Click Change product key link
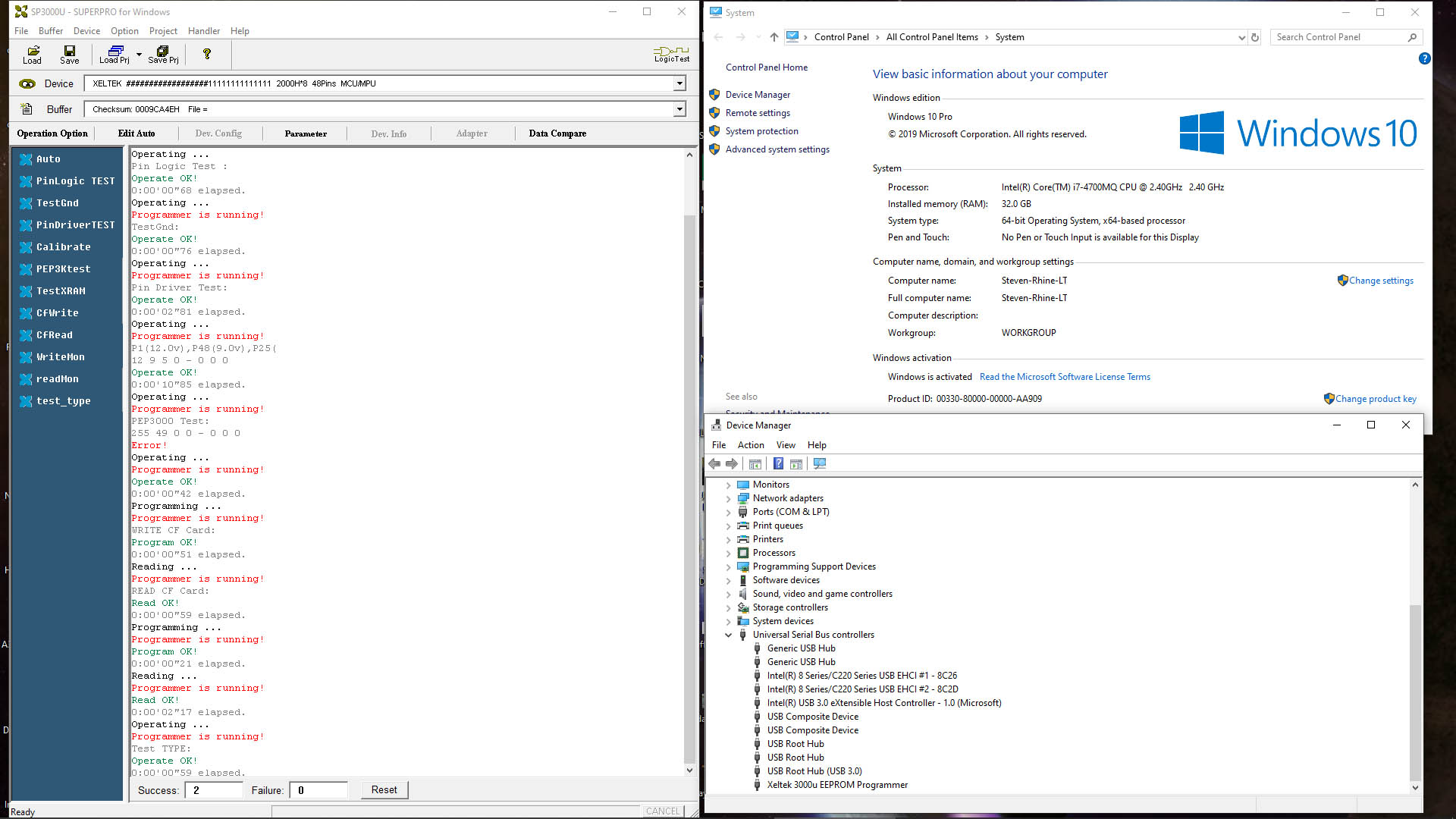 click(x=1376, y=399)
